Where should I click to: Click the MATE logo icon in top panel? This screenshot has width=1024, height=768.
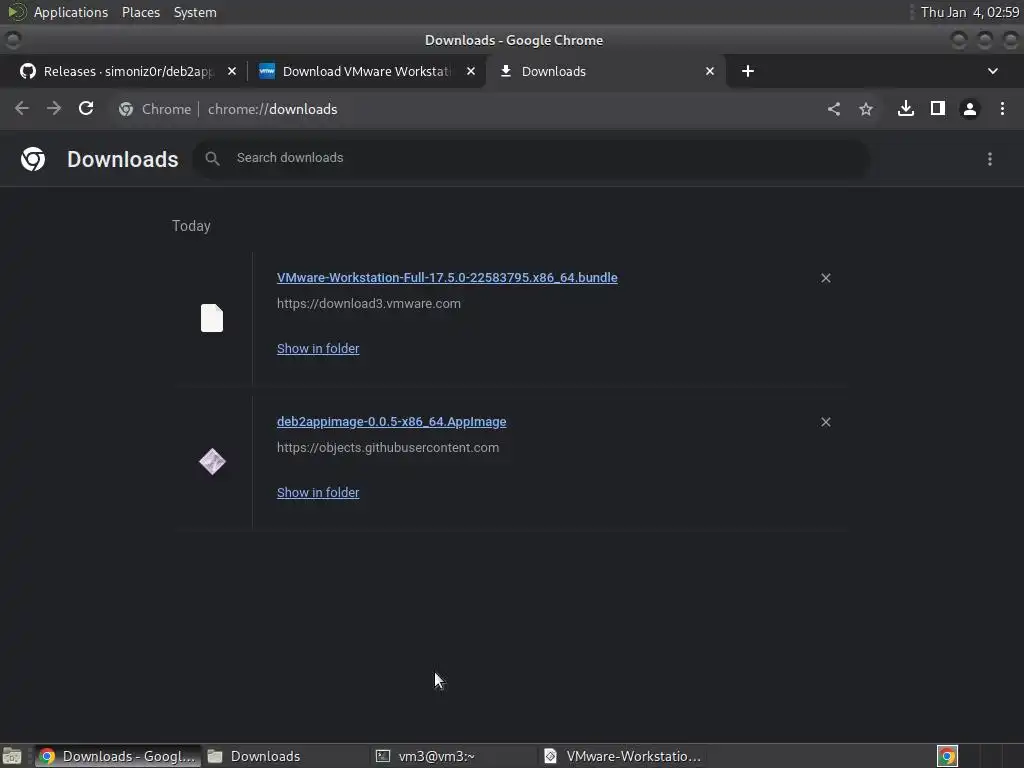16,12
